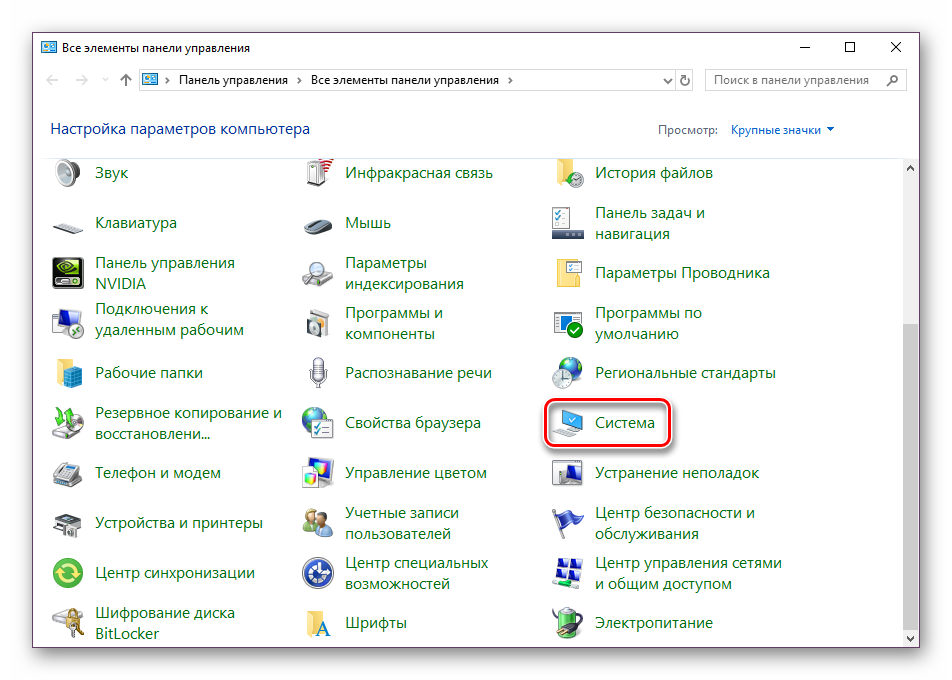Open the Программы и компоненты icon

(318, 324)
